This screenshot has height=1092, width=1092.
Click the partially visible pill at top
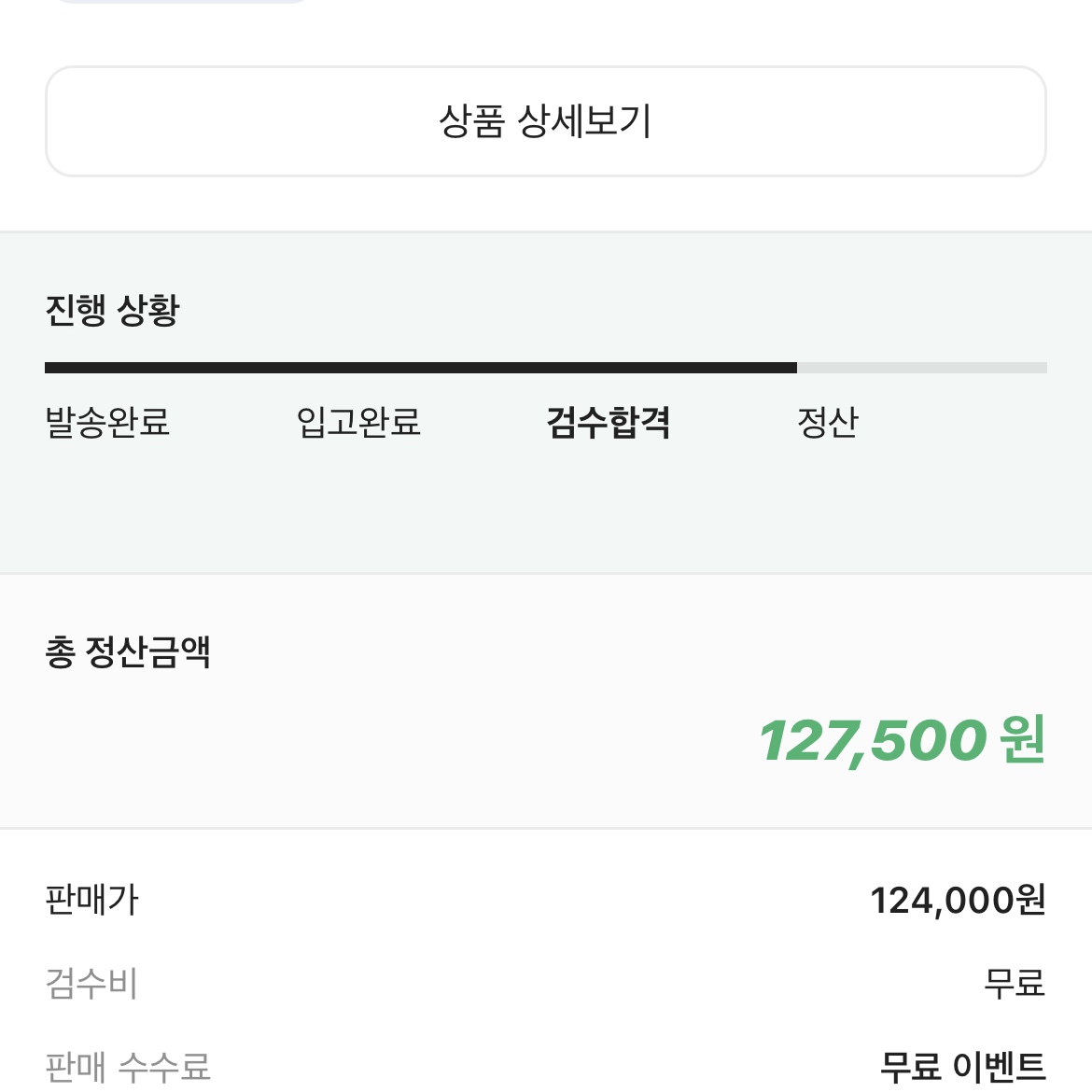(x=182, y=1)
